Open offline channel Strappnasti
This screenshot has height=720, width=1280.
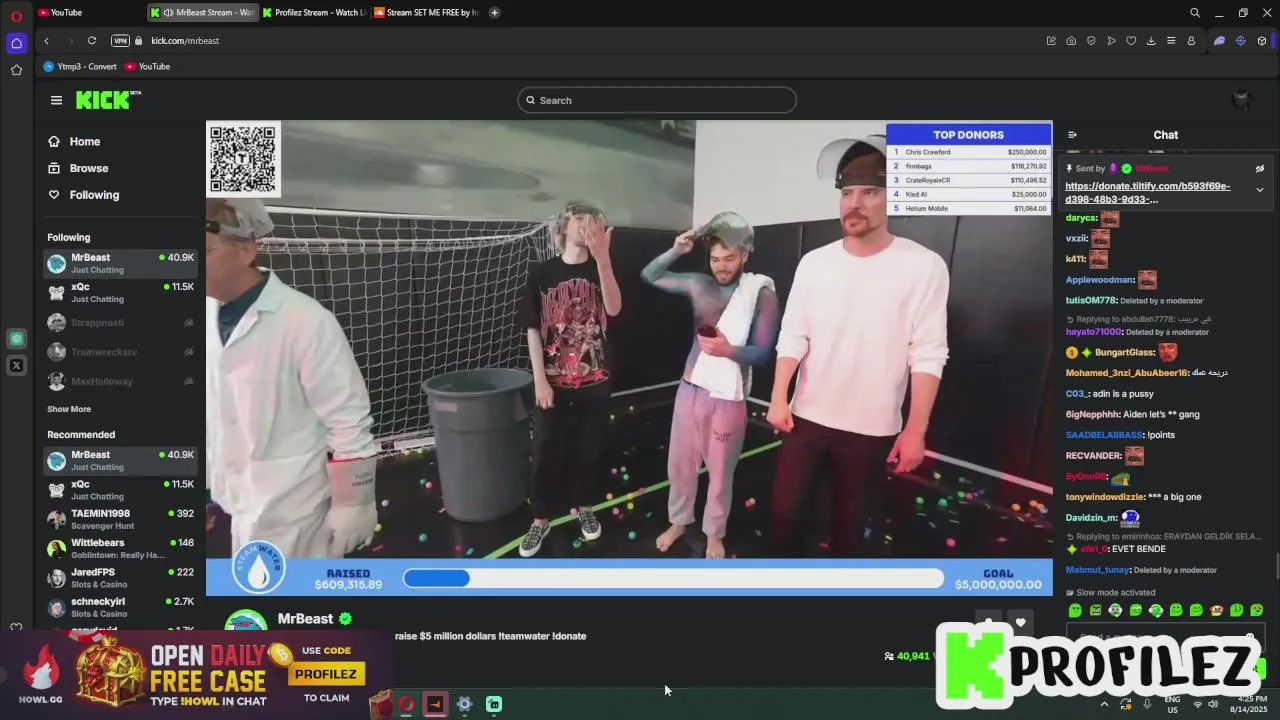[120, 323]
